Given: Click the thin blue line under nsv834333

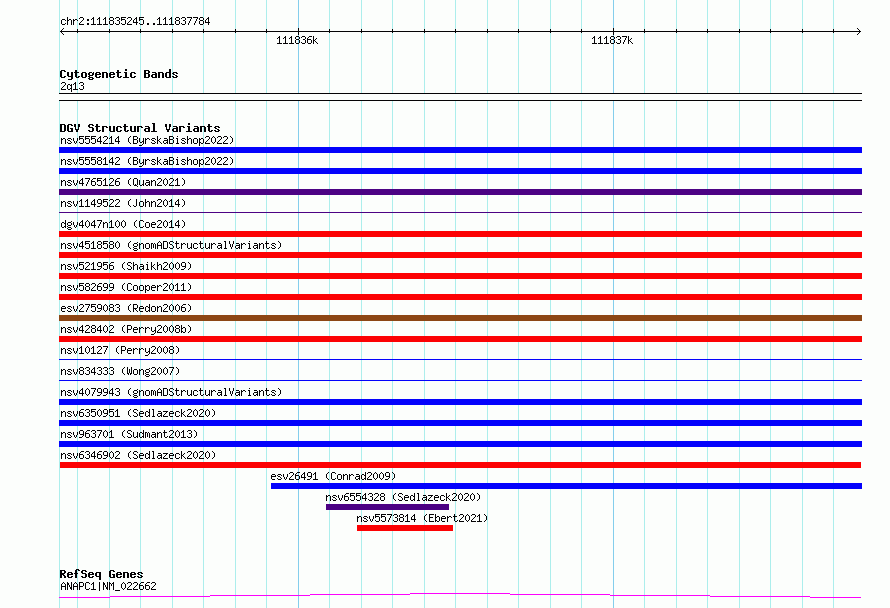Looking at the screenshot, I should click(x=460, y=380).
